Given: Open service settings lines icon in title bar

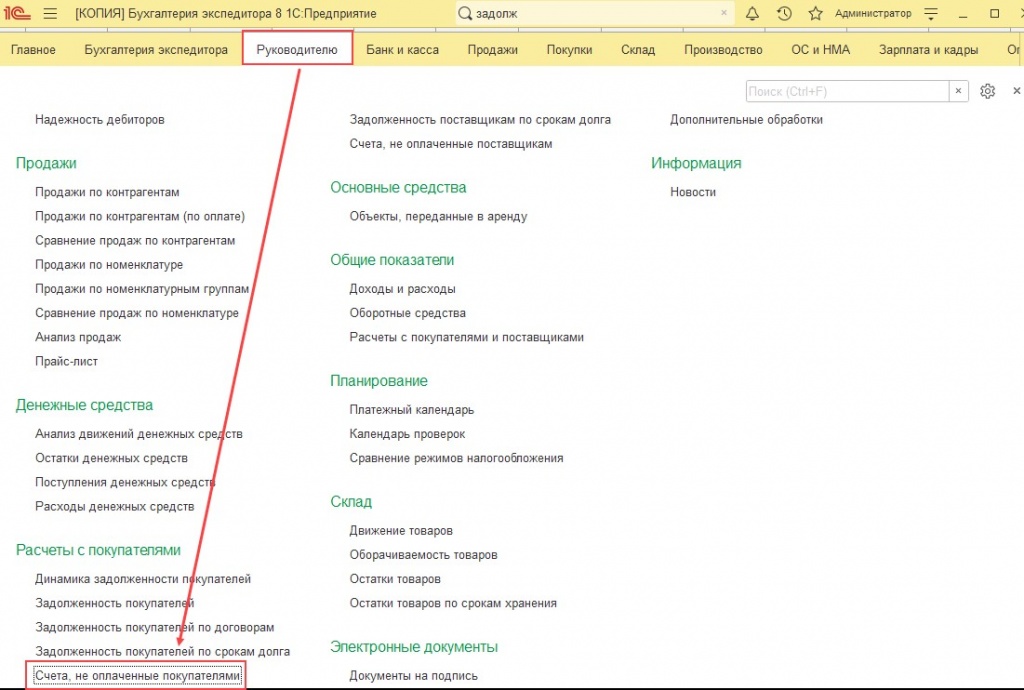Looking at the screenshot, I should (x=931, y=14).
